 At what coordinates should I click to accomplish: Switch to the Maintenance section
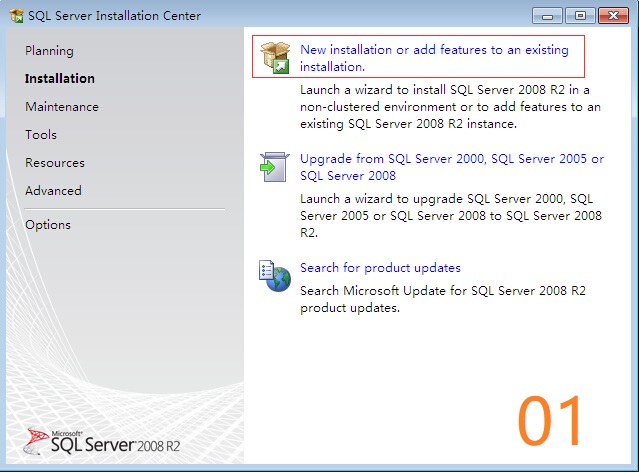[x=62, y=107]
